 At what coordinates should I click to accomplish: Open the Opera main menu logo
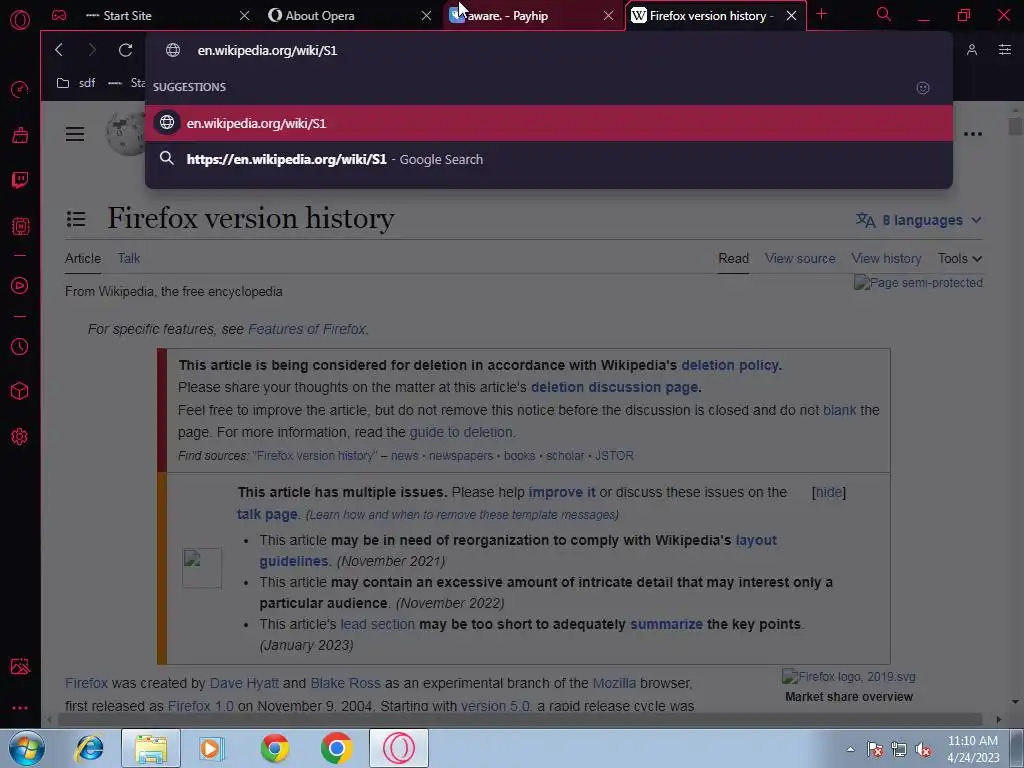(20, 19)
